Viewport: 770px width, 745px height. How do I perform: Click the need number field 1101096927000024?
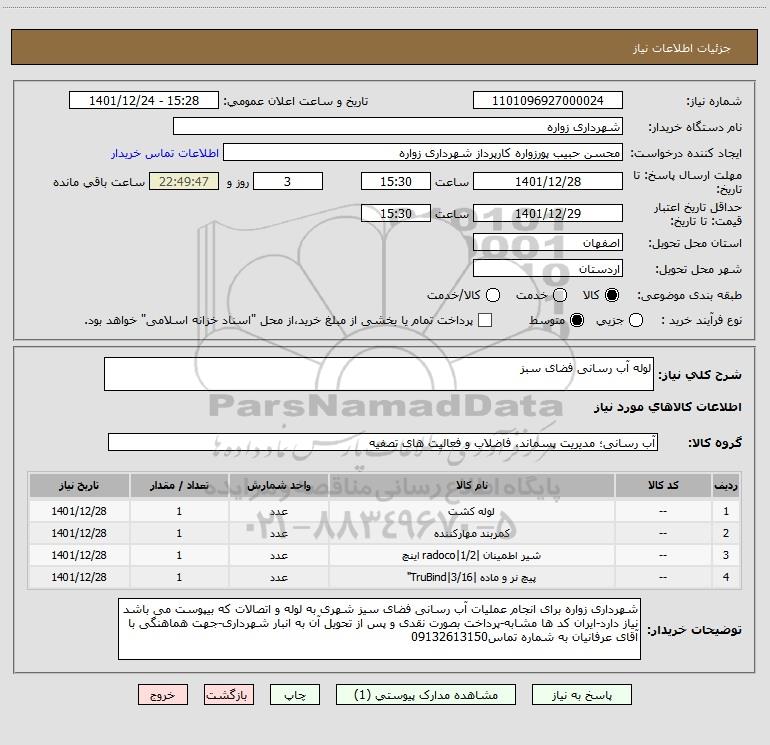[548, 100]
